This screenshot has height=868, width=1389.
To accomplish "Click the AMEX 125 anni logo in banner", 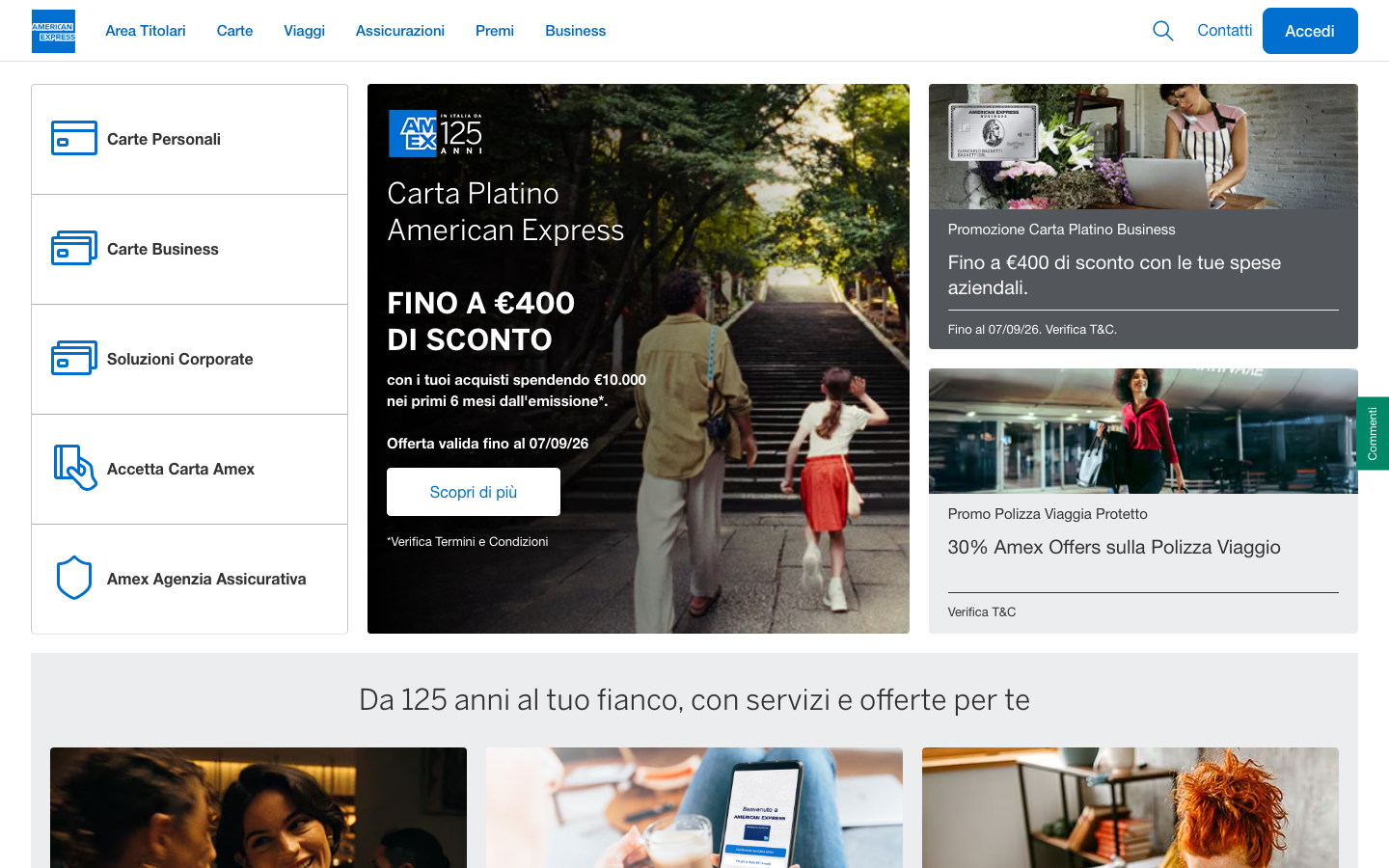I will (435, 133).
